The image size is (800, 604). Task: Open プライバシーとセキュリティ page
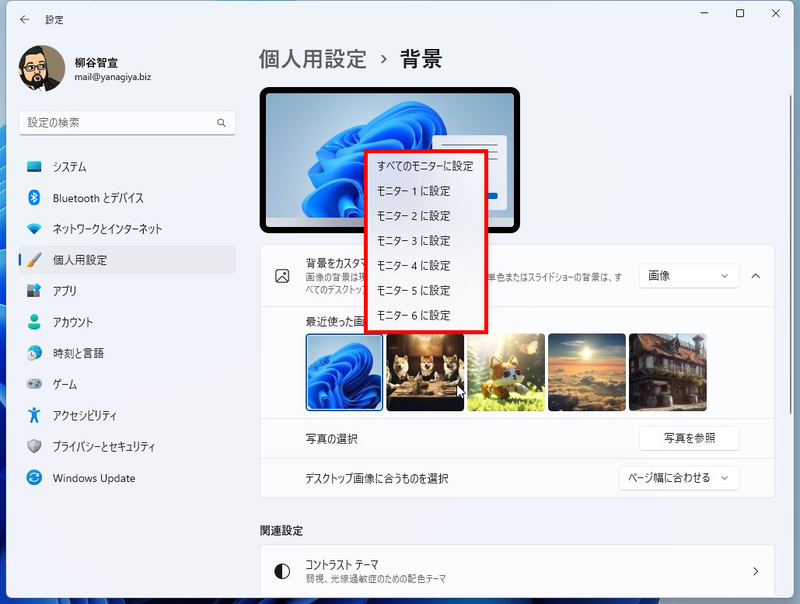pyautogui.click(x=127, y=446)
